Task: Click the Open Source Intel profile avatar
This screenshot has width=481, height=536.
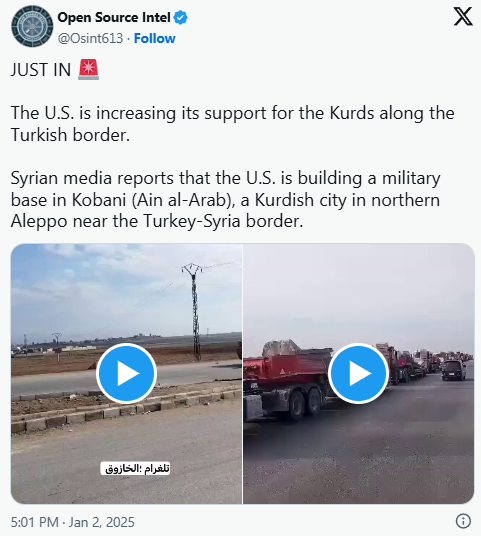Action: (x=32, y=26)
